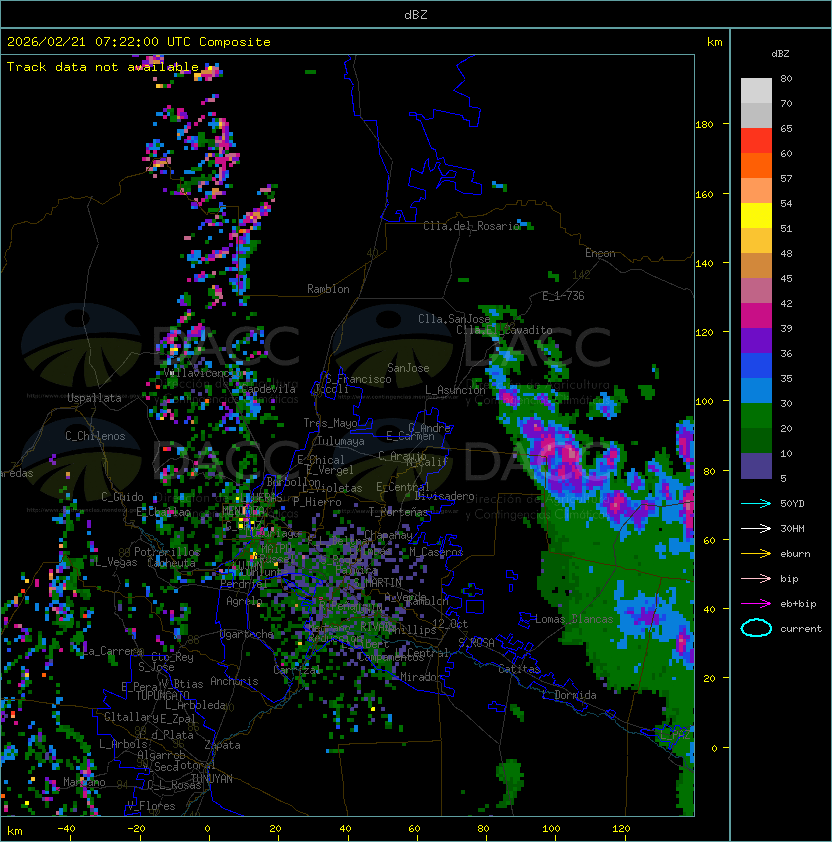Click the 'dBZ' title at the top
The width and height of the screenshot is (832, 842).
tap(416, 14)
